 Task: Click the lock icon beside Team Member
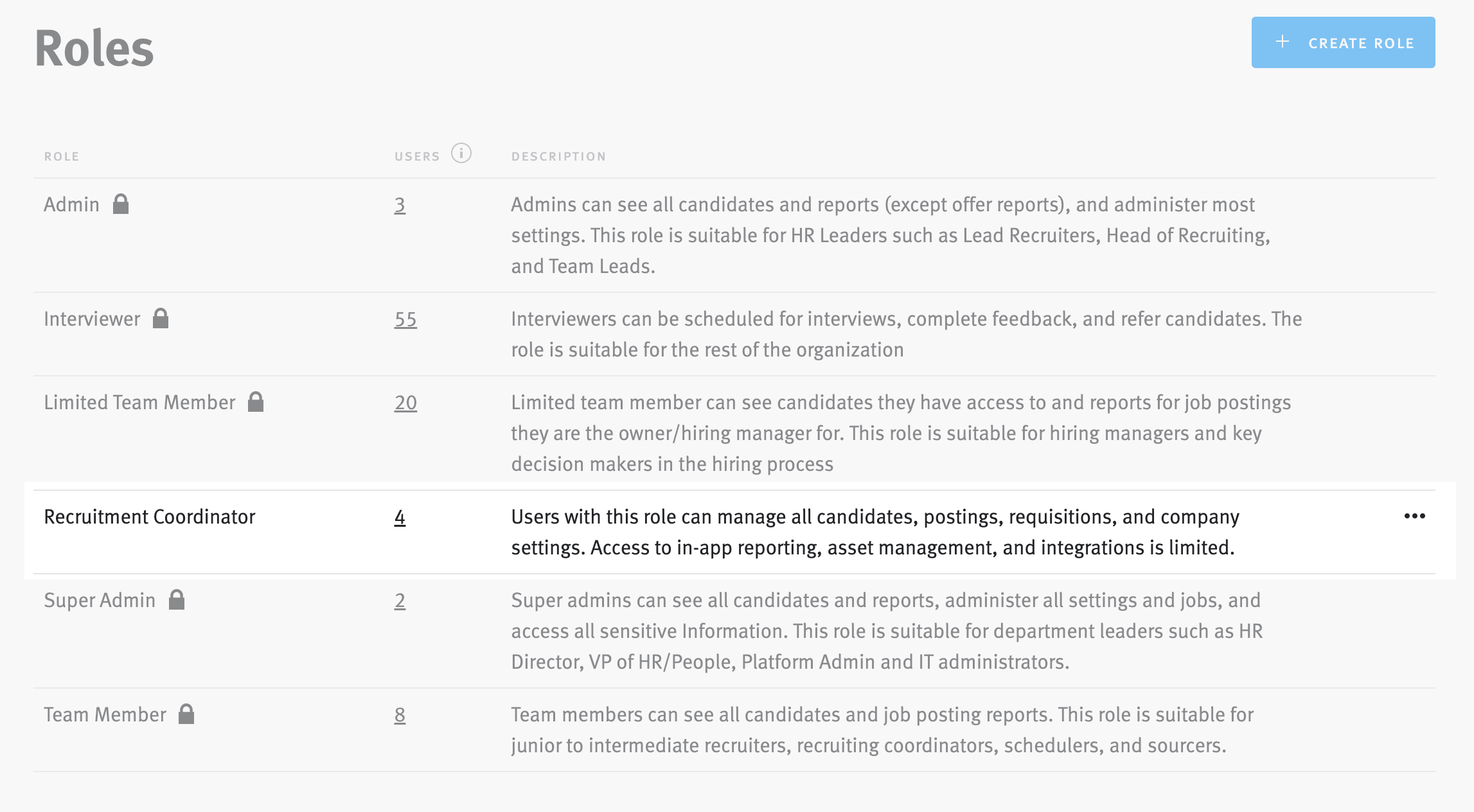(185, 714)
